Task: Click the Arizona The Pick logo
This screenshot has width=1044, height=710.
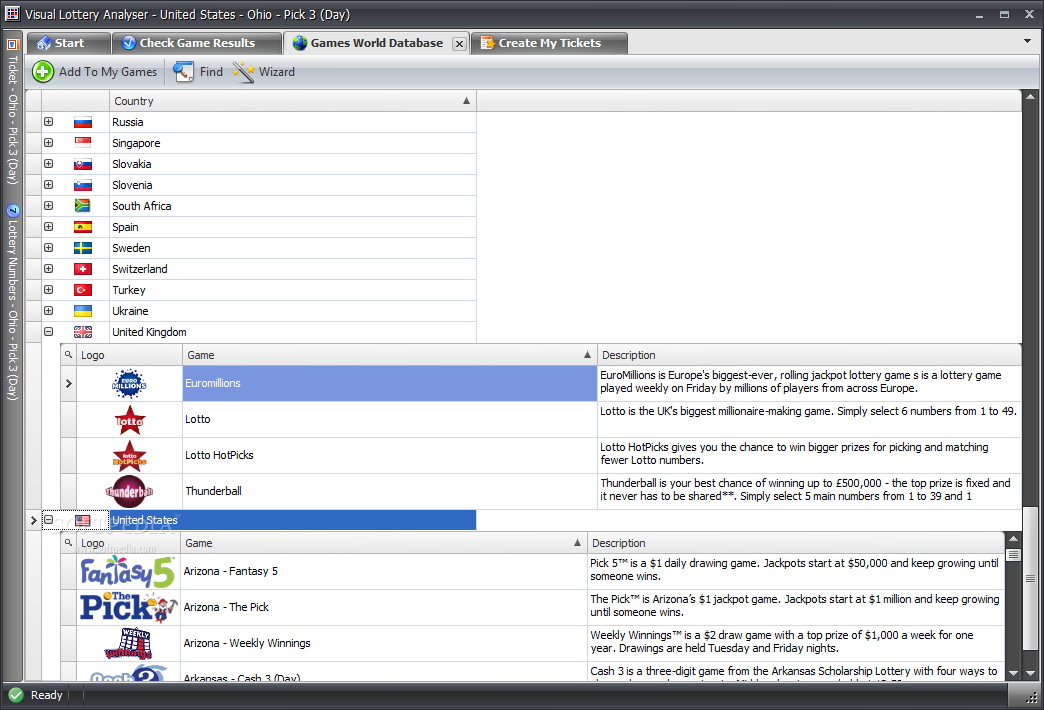Action: pyautogui.click(x=129, y=607)
